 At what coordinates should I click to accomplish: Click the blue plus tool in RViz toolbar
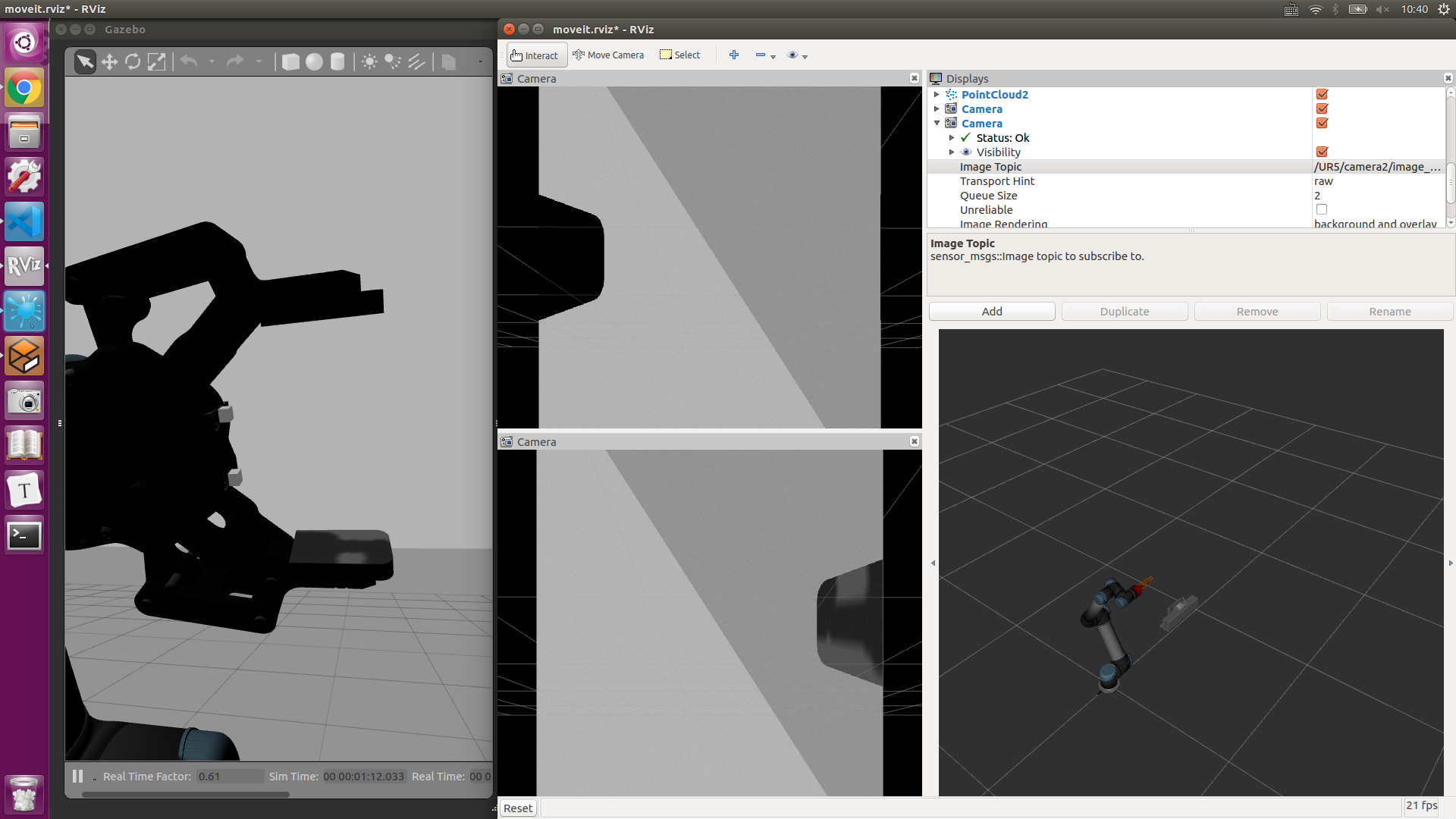[733, 55]
